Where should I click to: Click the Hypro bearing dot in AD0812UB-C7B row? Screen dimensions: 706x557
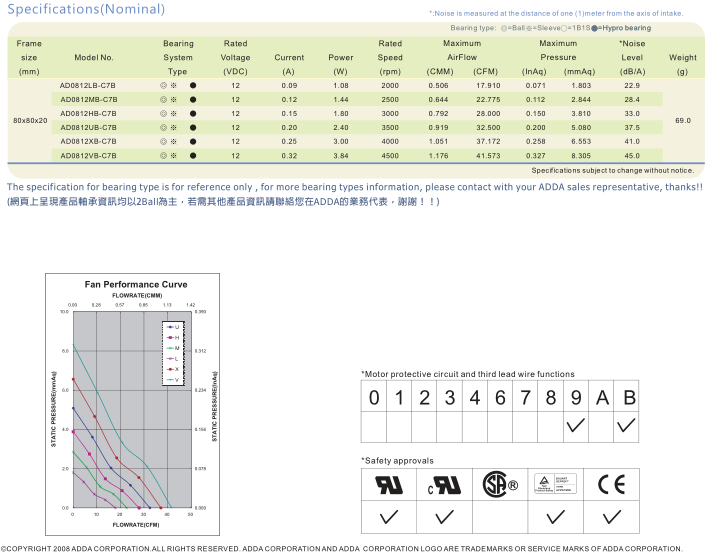193,127
